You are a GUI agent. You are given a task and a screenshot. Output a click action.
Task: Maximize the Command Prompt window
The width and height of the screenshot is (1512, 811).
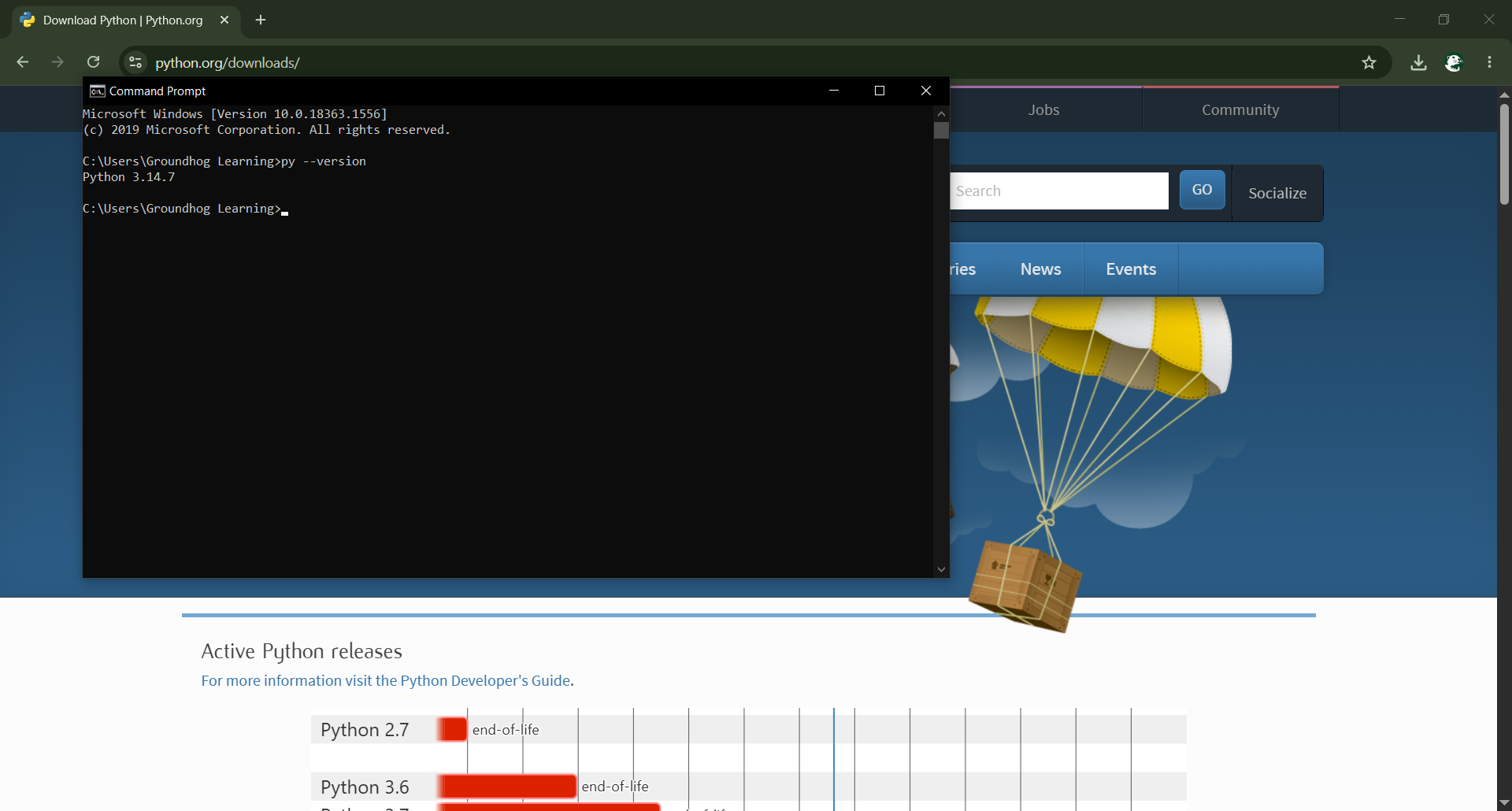click(x=880, y=91)
